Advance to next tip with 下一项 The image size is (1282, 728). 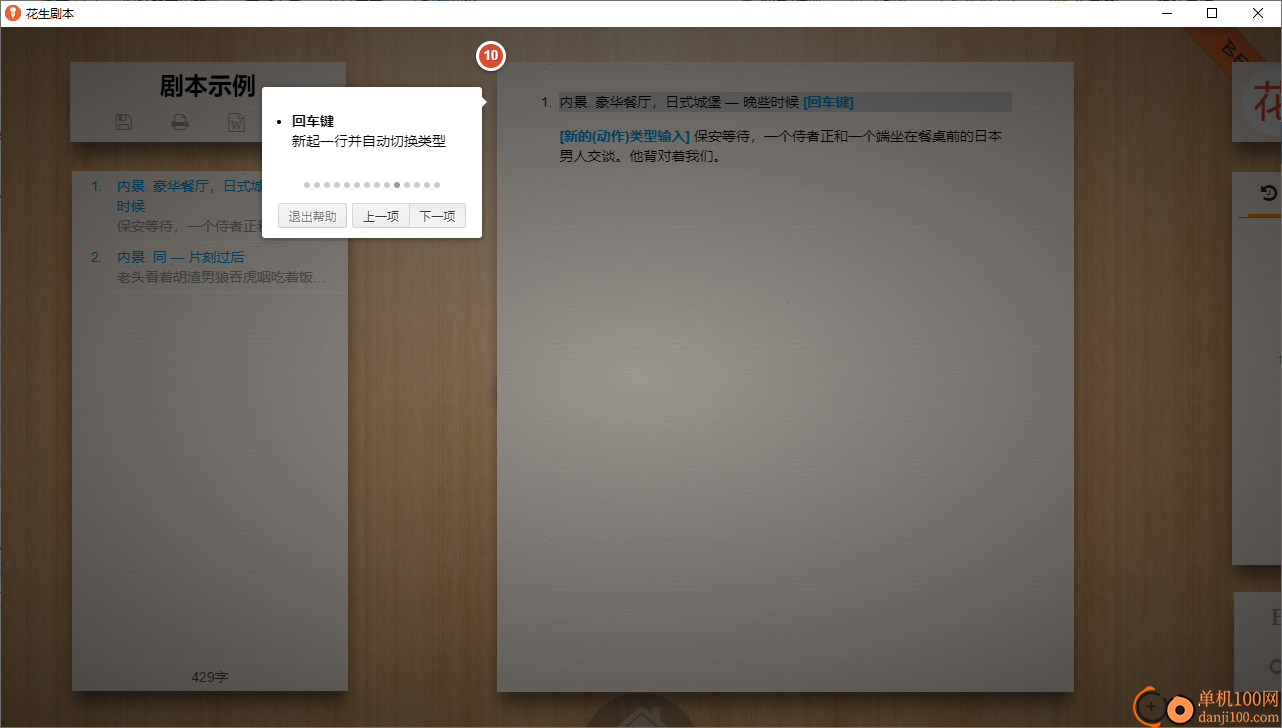tap(437, 216)
